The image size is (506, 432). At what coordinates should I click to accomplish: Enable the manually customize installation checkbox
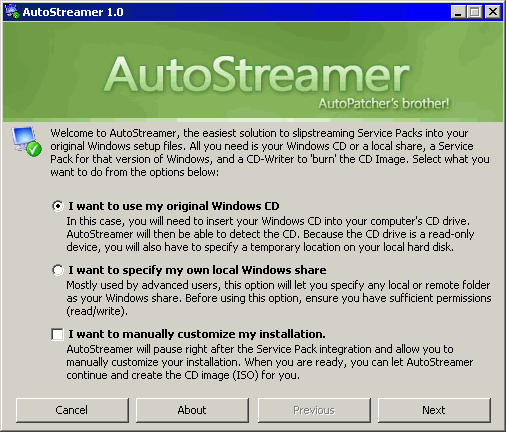(x=57, y=334)
